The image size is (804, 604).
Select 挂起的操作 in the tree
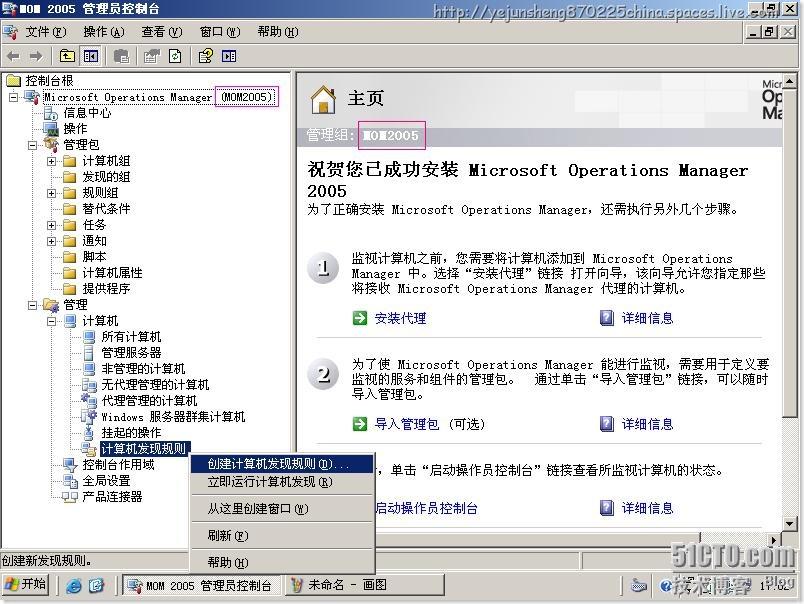tap(131, 433)
